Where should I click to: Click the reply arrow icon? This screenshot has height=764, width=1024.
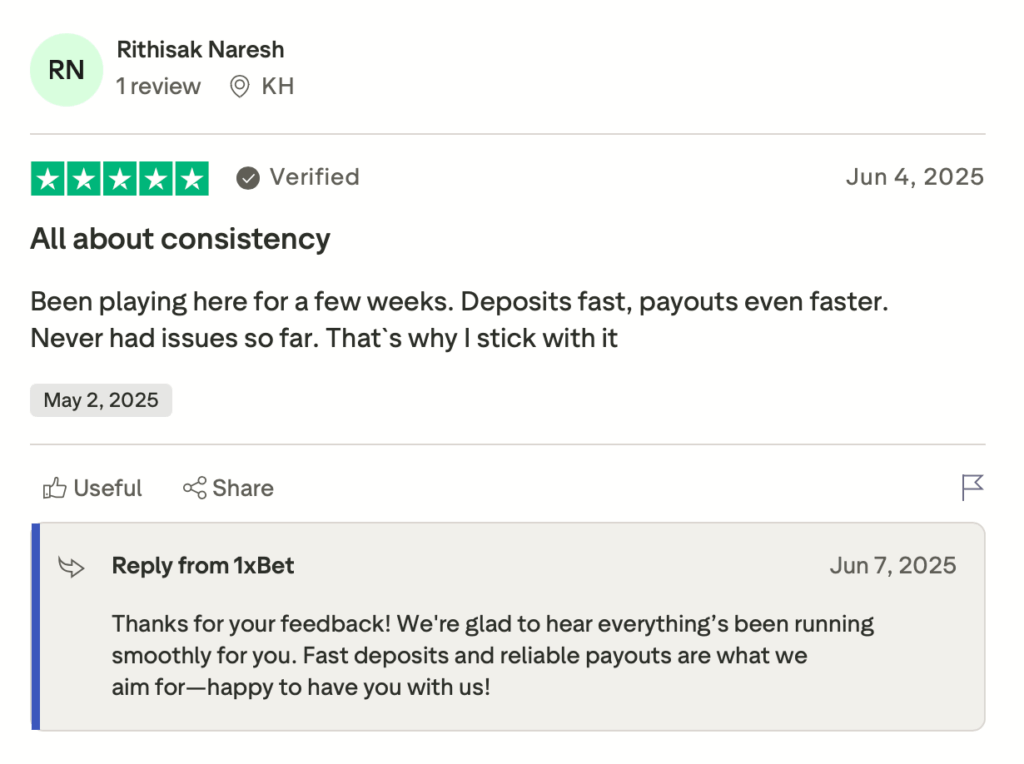pos(72,567)
